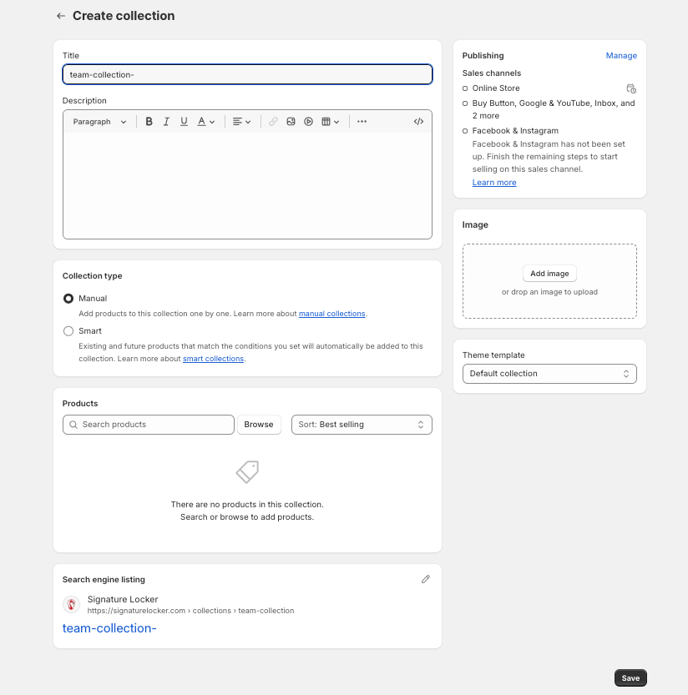Open the Sort: Best selling dropdown
The height and width of the screenshot is (695, 688).
[x=361, y=425]
